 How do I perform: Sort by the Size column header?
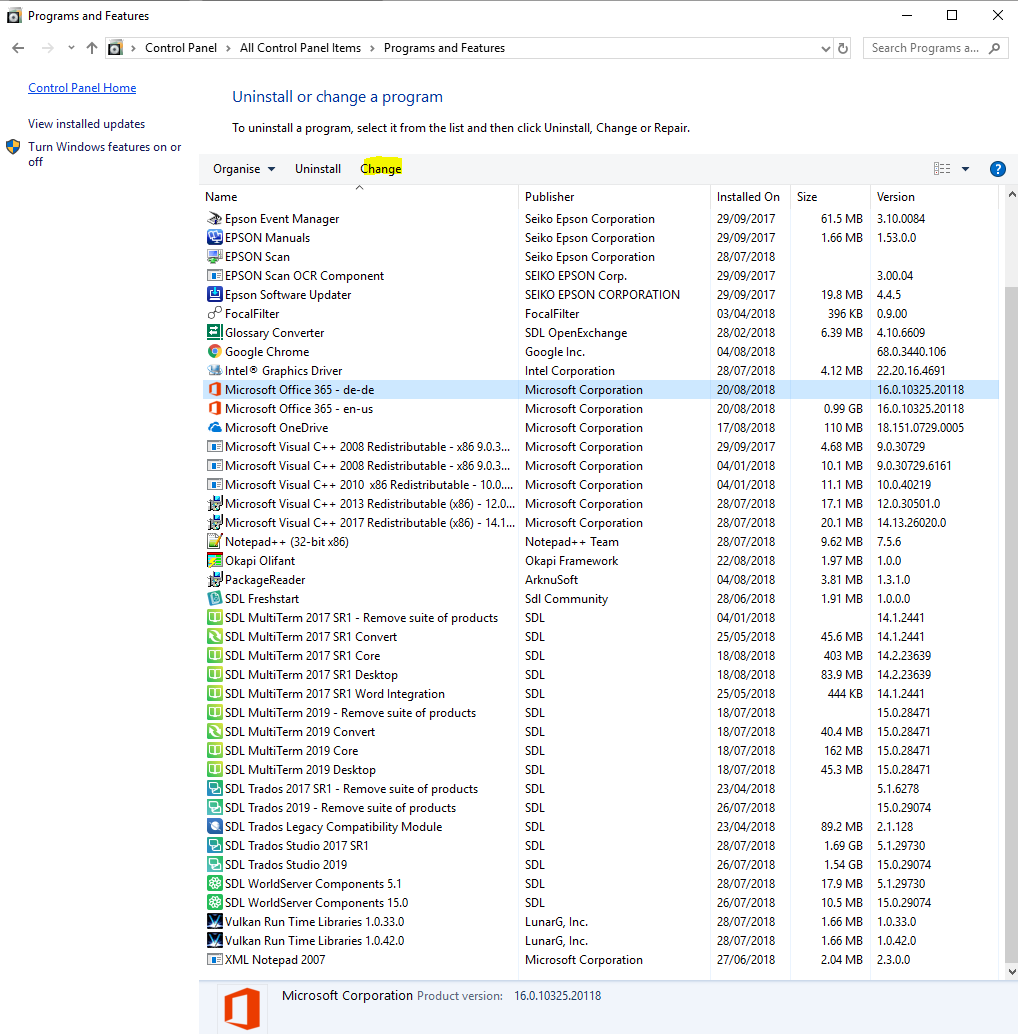click(x=829, y=197)
